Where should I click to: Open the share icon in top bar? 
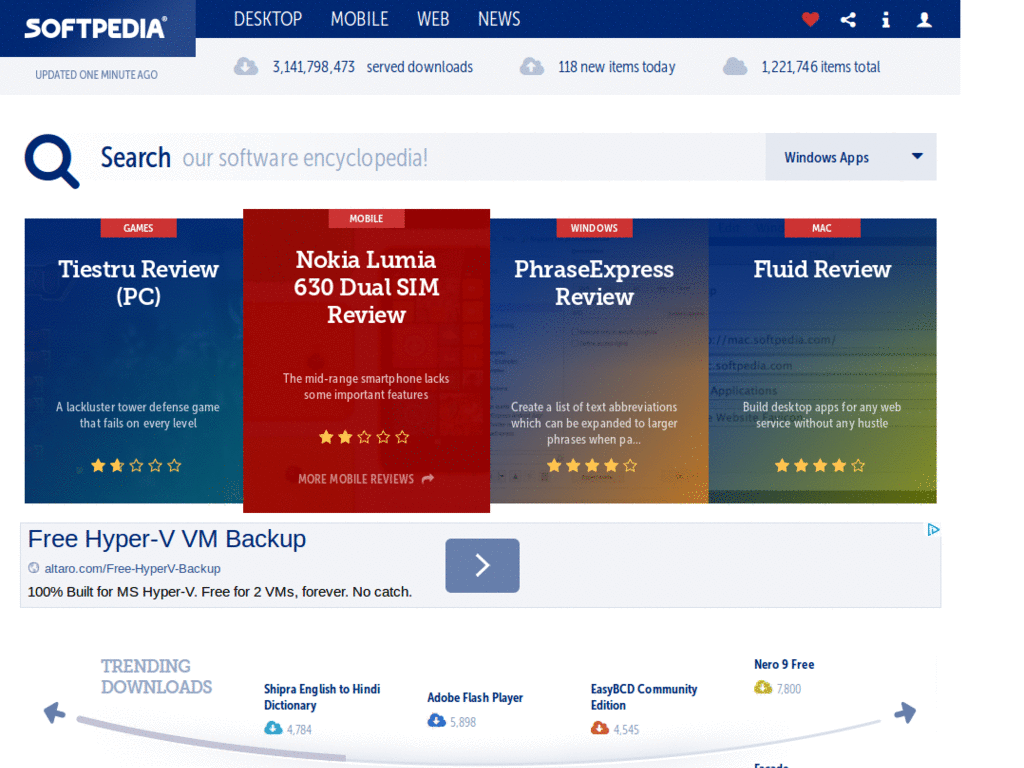(848, 19)
